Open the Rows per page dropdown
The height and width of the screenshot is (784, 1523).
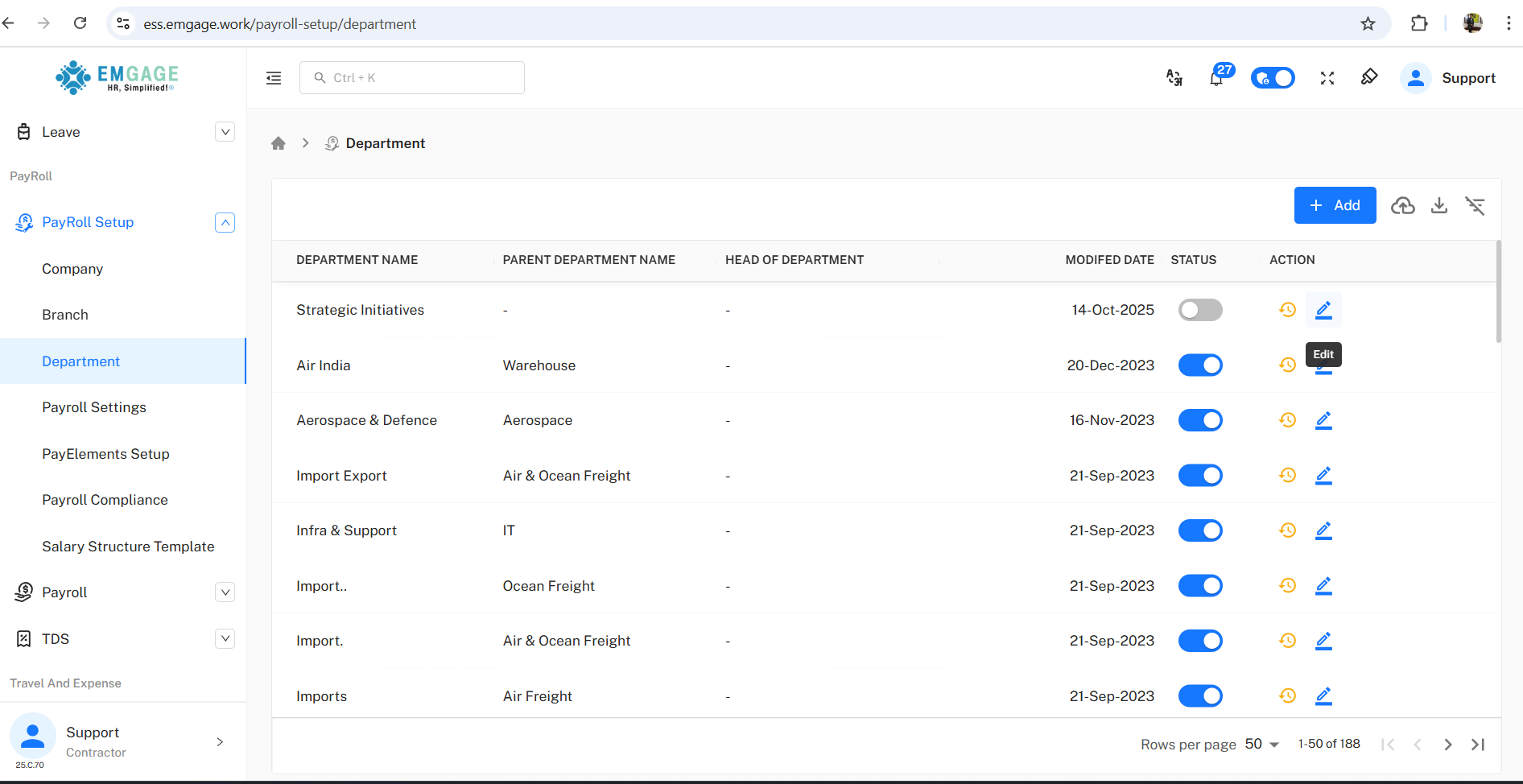(1262, 745)
